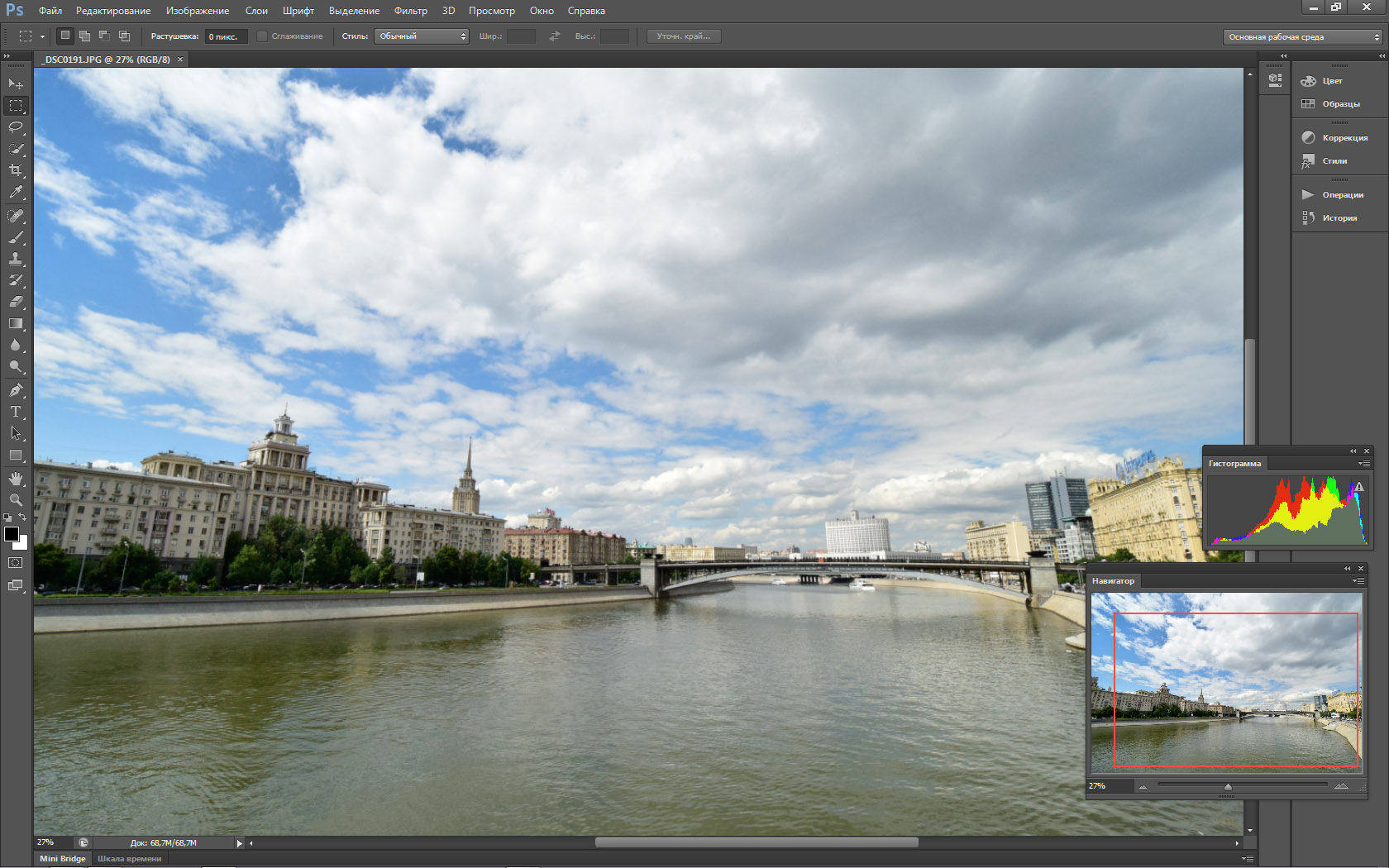
Task: Open the collapsed panel icon beside Цвет
Action: pyautogui.click(x=1276, y=80)
